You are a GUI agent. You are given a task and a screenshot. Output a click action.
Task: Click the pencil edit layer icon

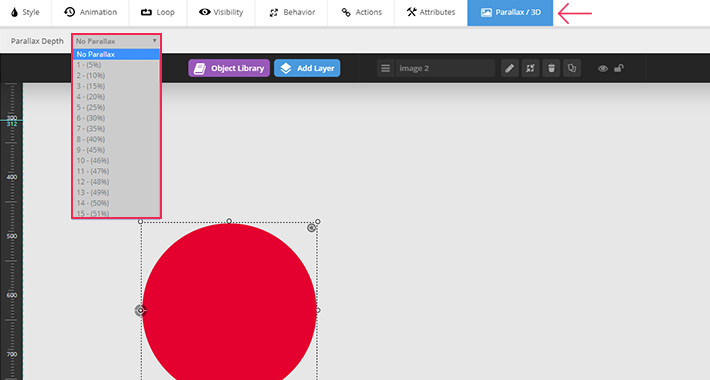[509, 68]
